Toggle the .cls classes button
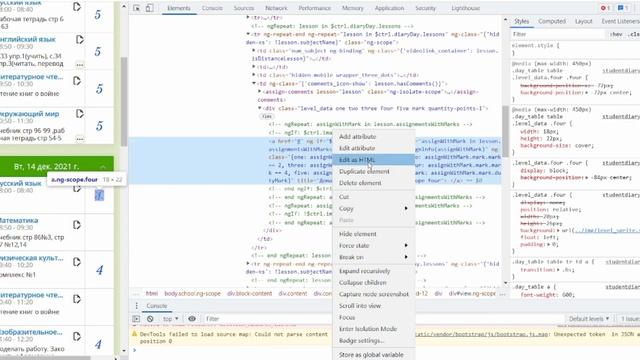This screenshot has width=640, height=360. point(633,34)
